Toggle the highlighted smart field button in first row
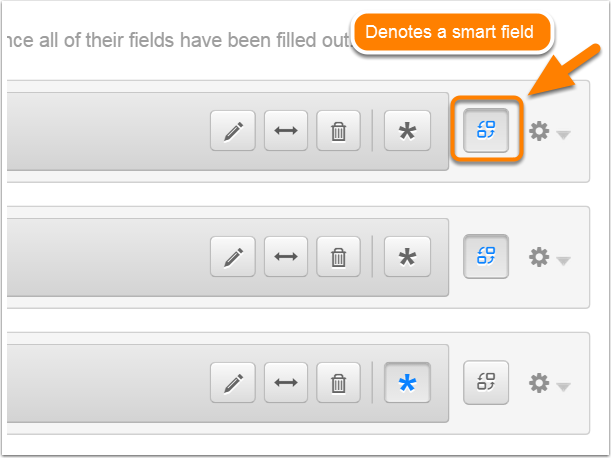This screenshot has height=458, width=611. pyautogui.click(x=486, y=130)
